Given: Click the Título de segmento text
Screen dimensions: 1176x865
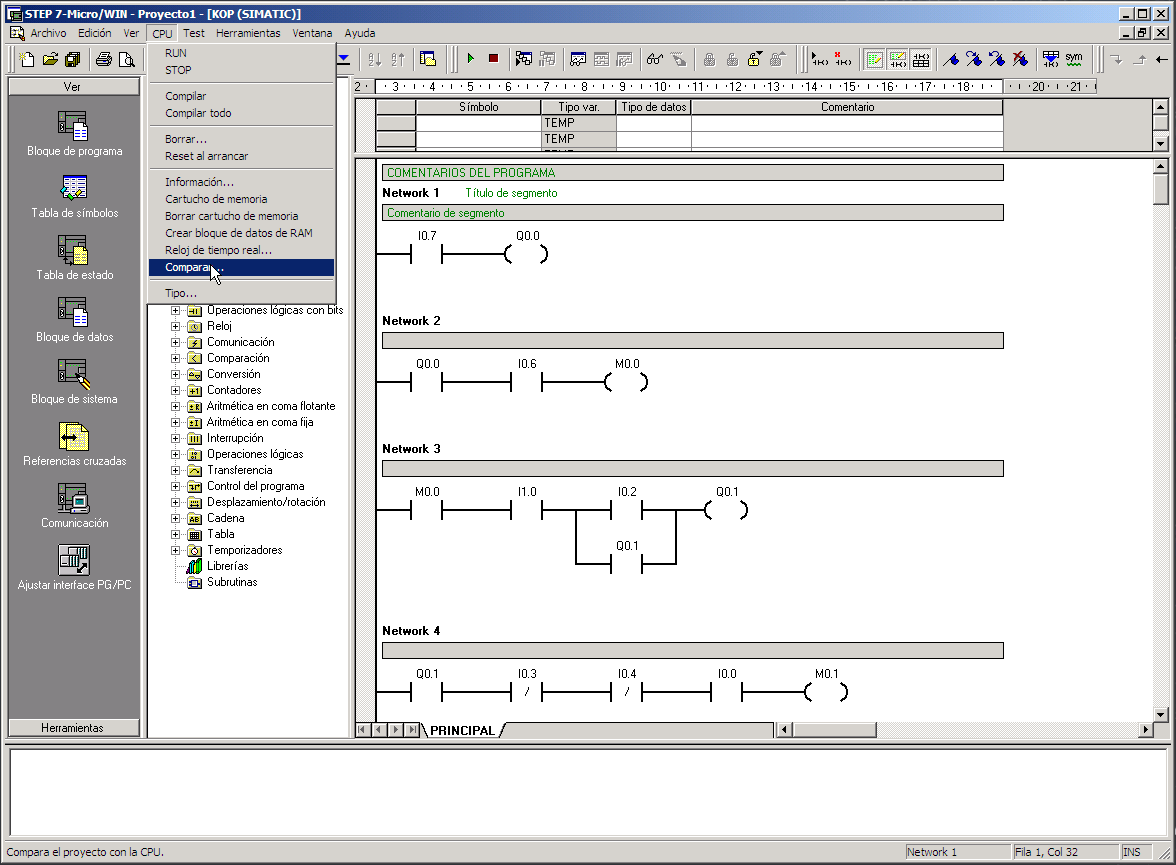Looking at the screenshot, I should (x=512, y=193).
